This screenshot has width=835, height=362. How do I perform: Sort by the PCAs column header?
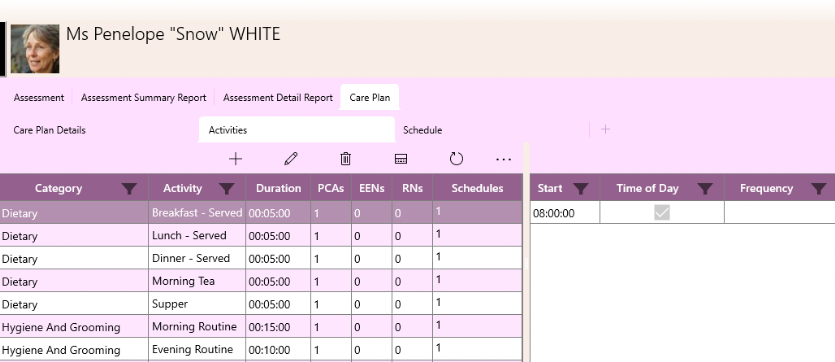click(331, 188)
